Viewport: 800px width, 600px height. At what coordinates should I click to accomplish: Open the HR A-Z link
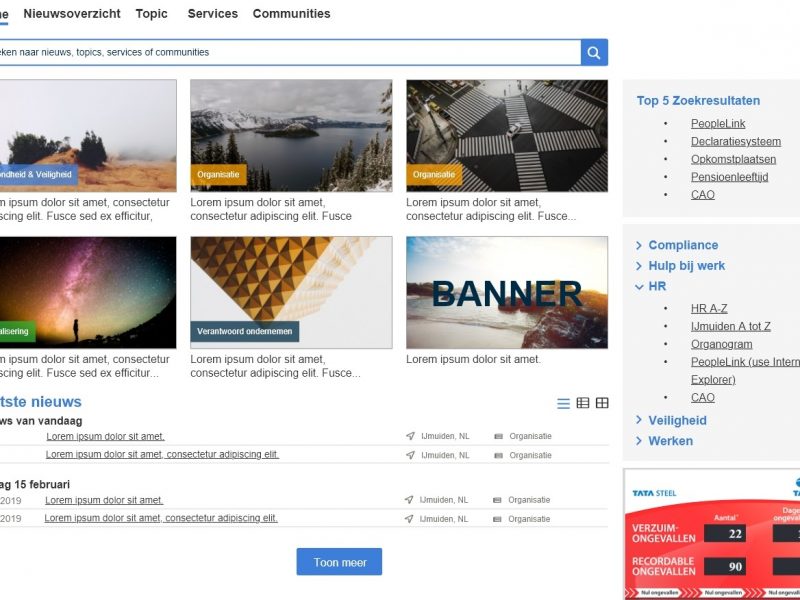[709, 309]
